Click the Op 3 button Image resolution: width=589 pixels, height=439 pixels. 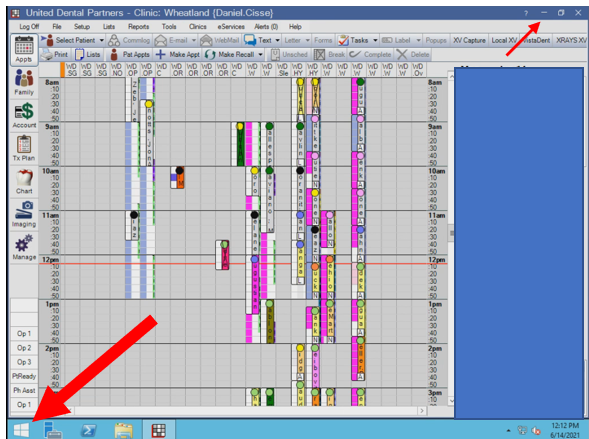pyautogui.click(x=24, y=362)
